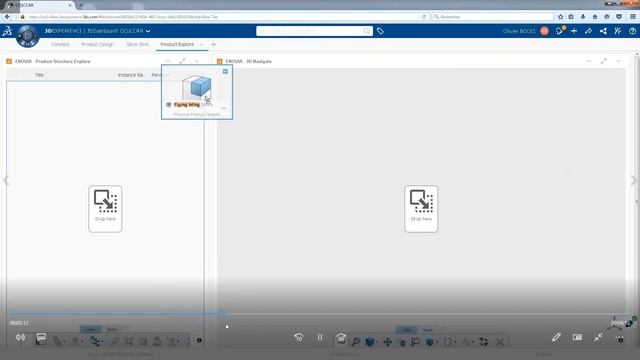This screenshot has height=360, width=640.
Task: Click the picture-in-picture icon in video bar
Action: 577,338
